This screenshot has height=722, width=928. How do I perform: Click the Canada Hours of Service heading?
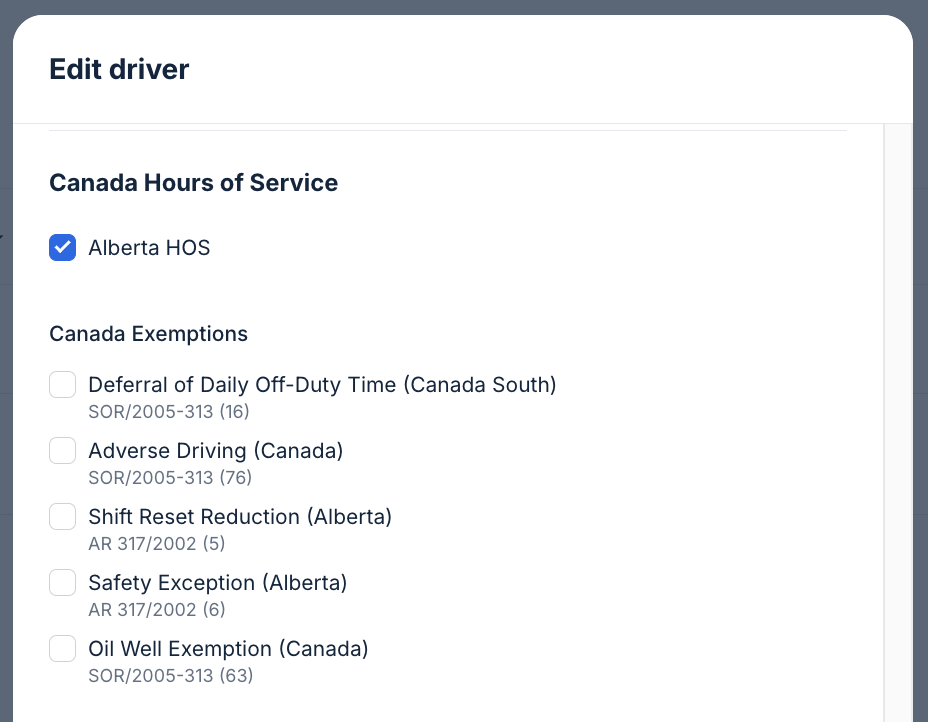194,183
